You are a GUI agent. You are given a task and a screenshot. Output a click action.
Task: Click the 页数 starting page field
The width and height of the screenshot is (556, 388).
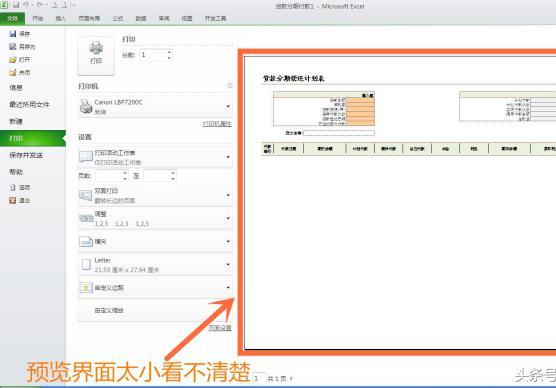click(x=109, y=176)
